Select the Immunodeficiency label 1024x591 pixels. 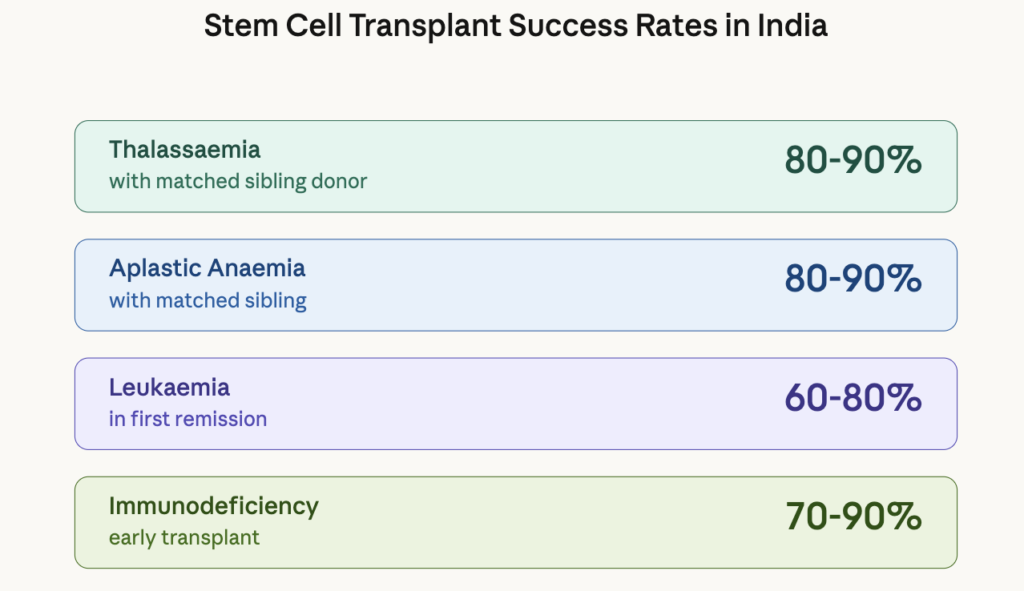click(x=214, y=506)
